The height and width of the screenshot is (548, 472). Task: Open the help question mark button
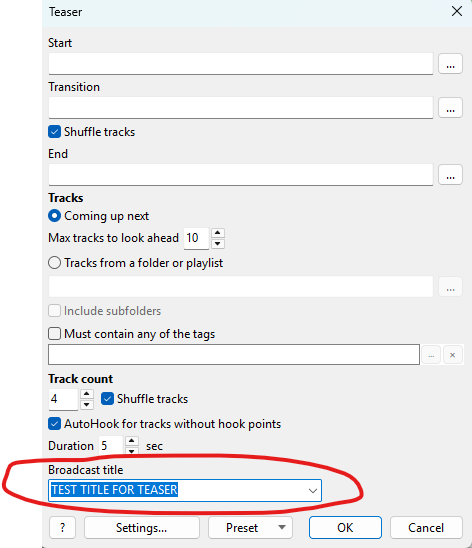pos(63,527)
